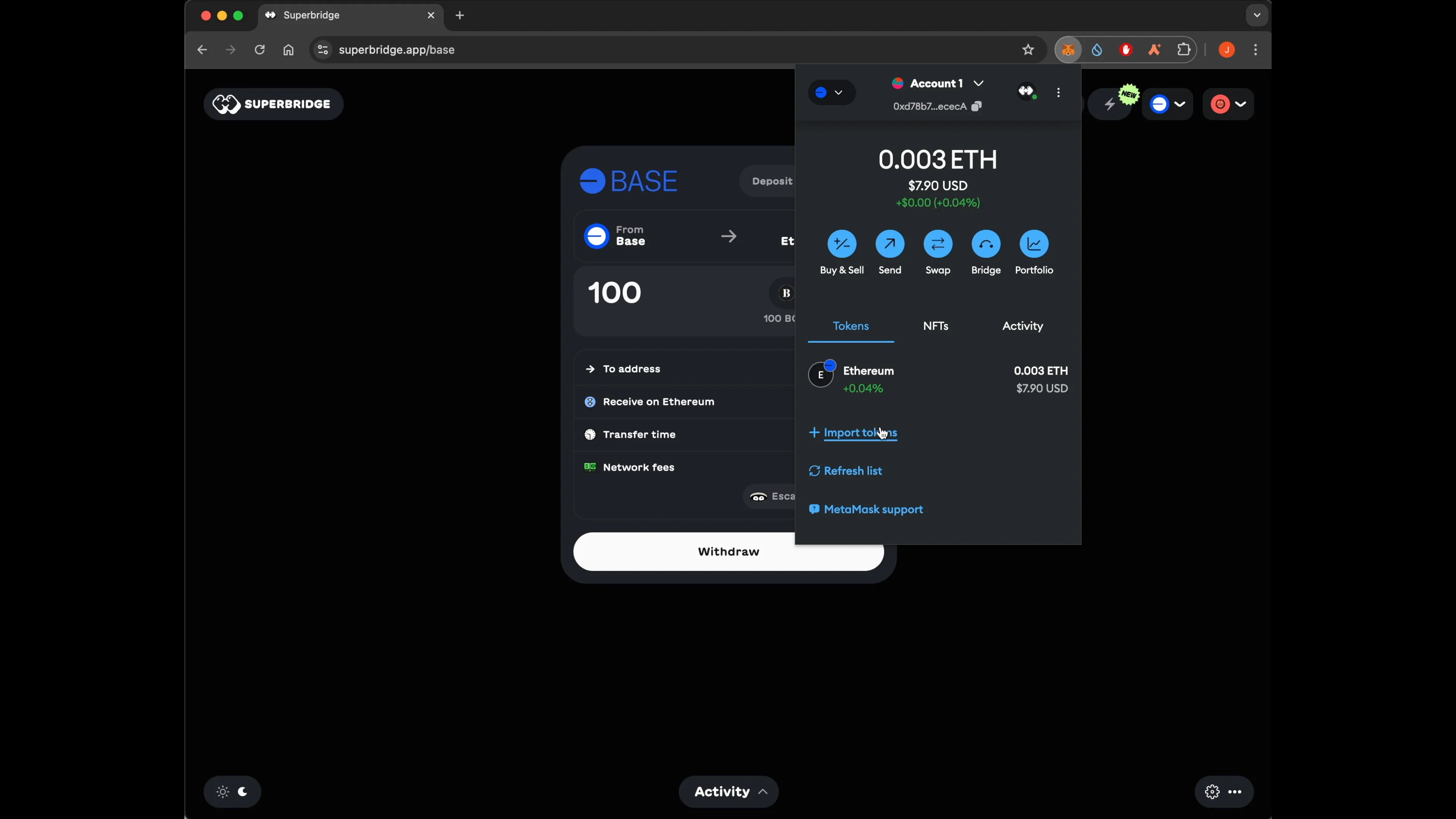The height and width of the screenshot is (819, 1456).
Task: Open the MetaMask fox extension icon
Action: [1068, 50]
